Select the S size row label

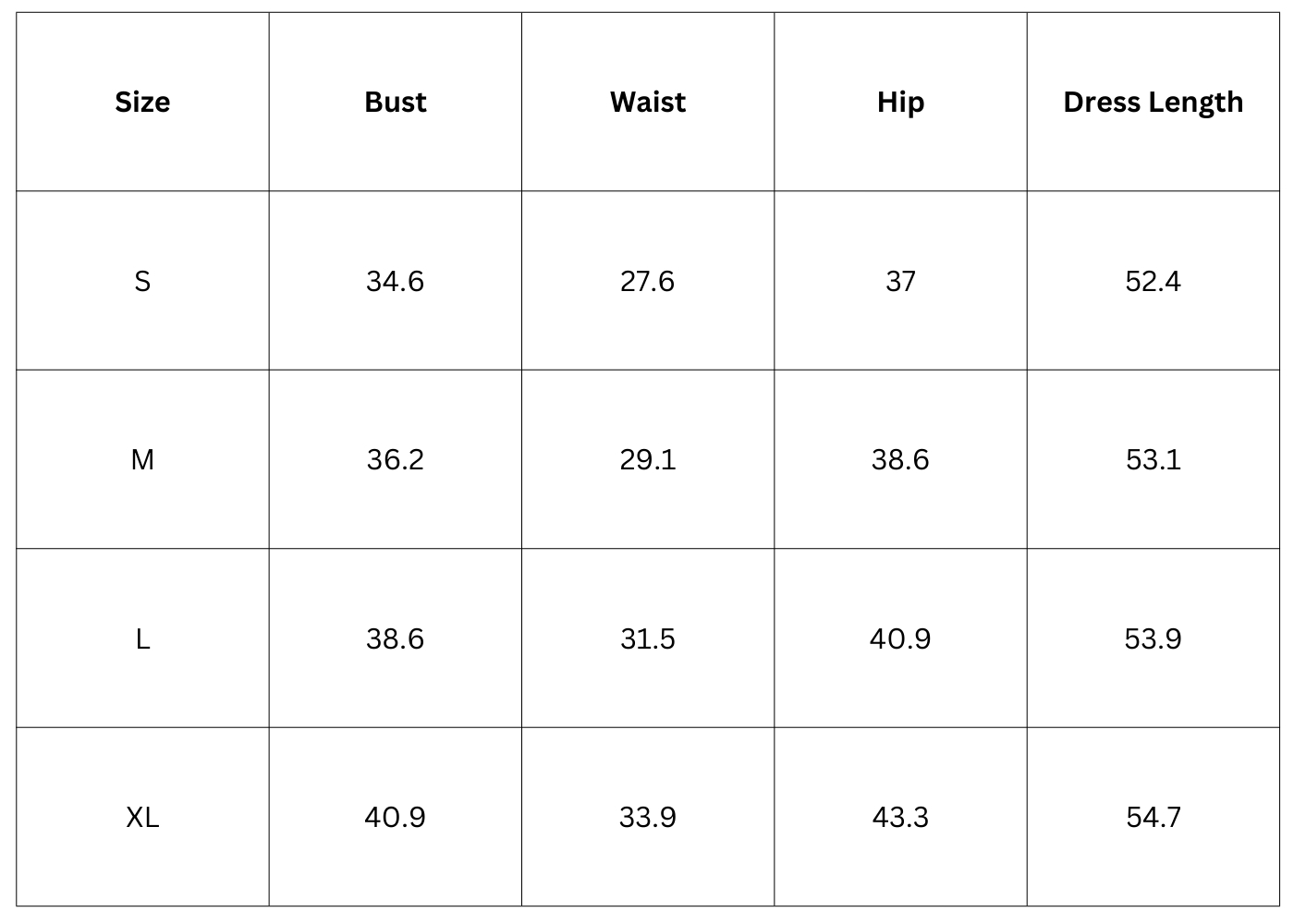[142, 281]
